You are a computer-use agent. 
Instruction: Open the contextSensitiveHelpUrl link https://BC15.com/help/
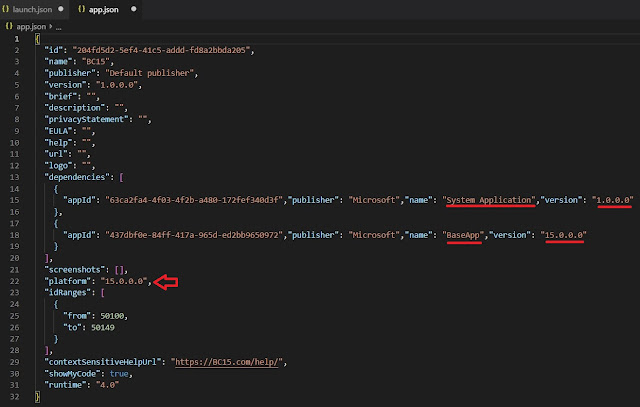(227, 362)
